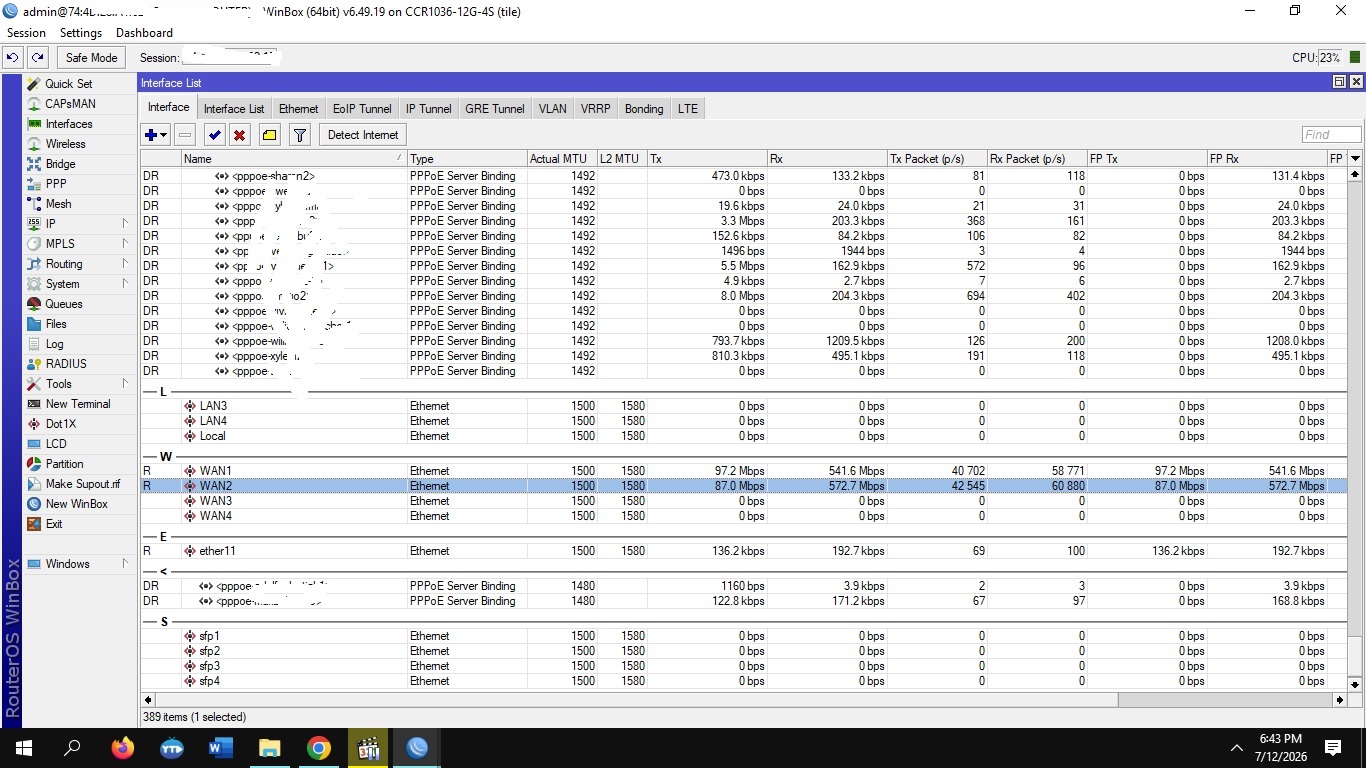Screen dimensions: 1366x768
Task: Open the Partition menu item
Action: pyautogui.click(x=64, y=464)
